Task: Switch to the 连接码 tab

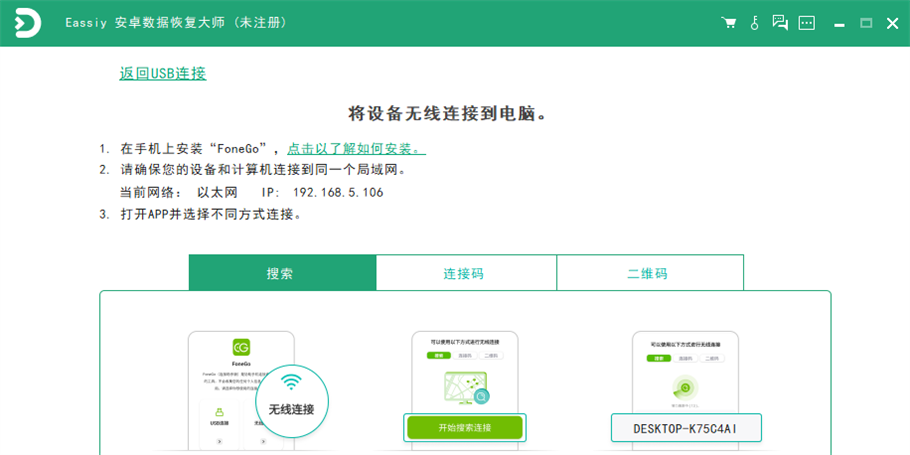Action: (465, 273)
